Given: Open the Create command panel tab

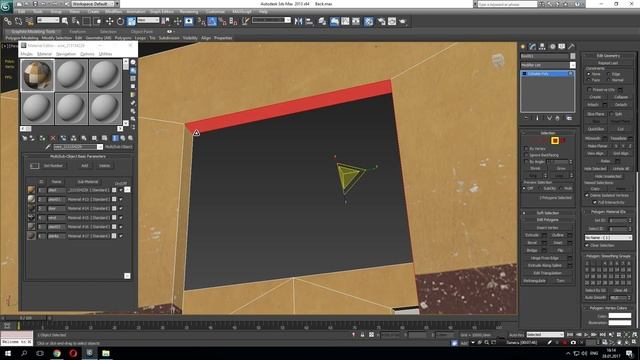Looking at the screenshot, I should 523,47.
